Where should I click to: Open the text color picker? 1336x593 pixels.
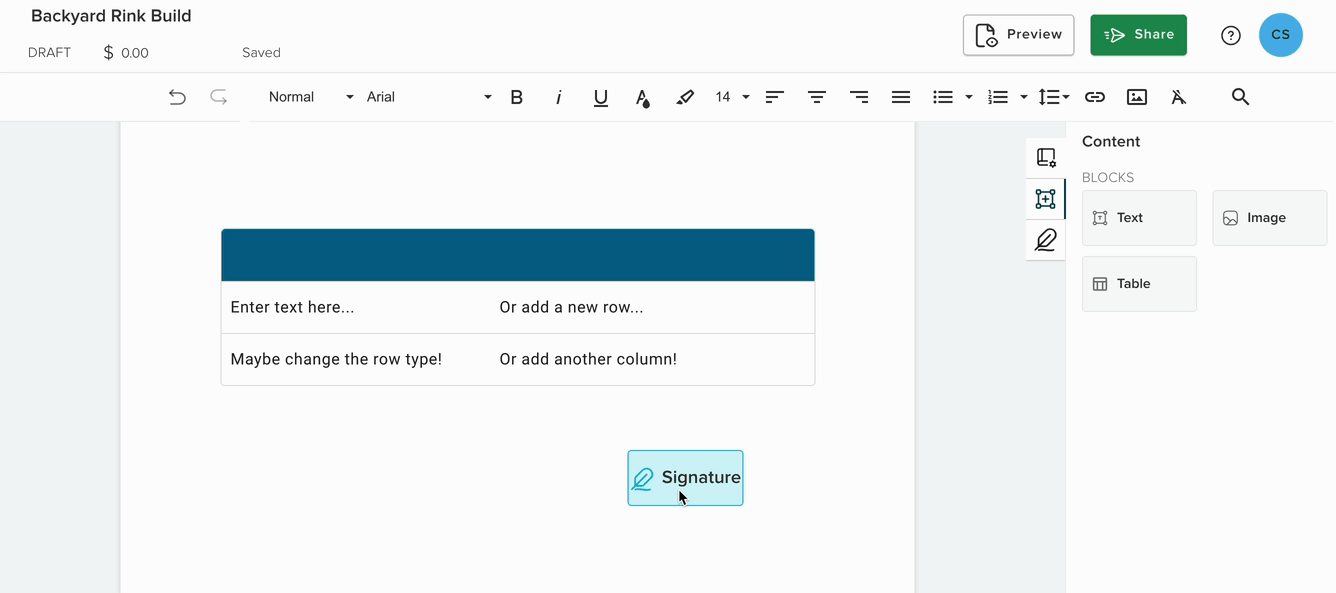tap(643, 97)
